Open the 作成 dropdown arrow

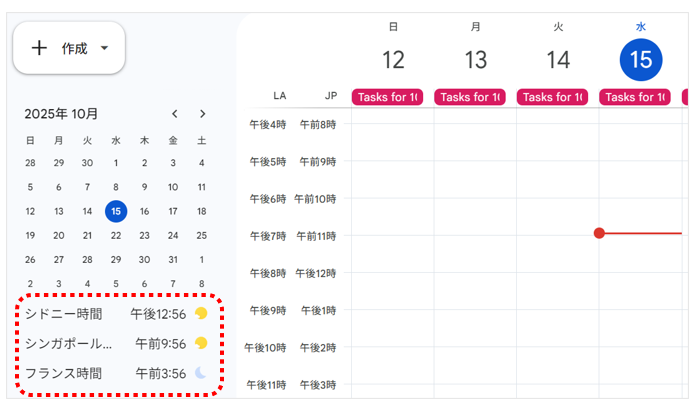point(105,48)
